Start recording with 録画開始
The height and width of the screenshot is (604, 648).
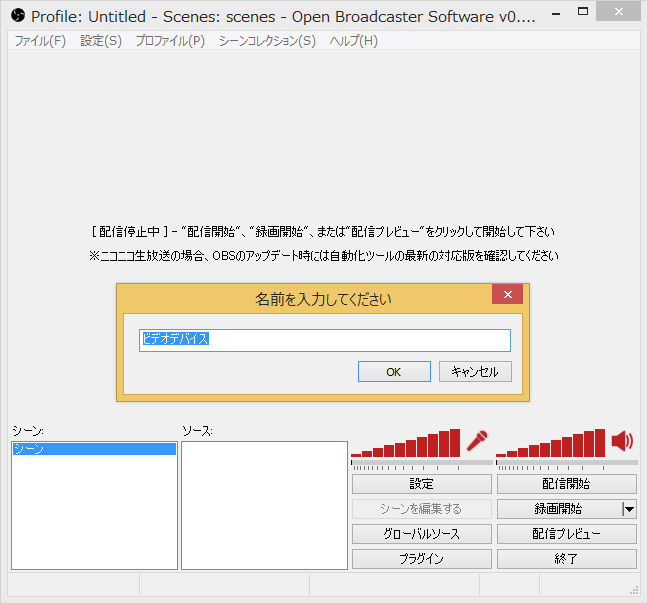coord(559,509)
